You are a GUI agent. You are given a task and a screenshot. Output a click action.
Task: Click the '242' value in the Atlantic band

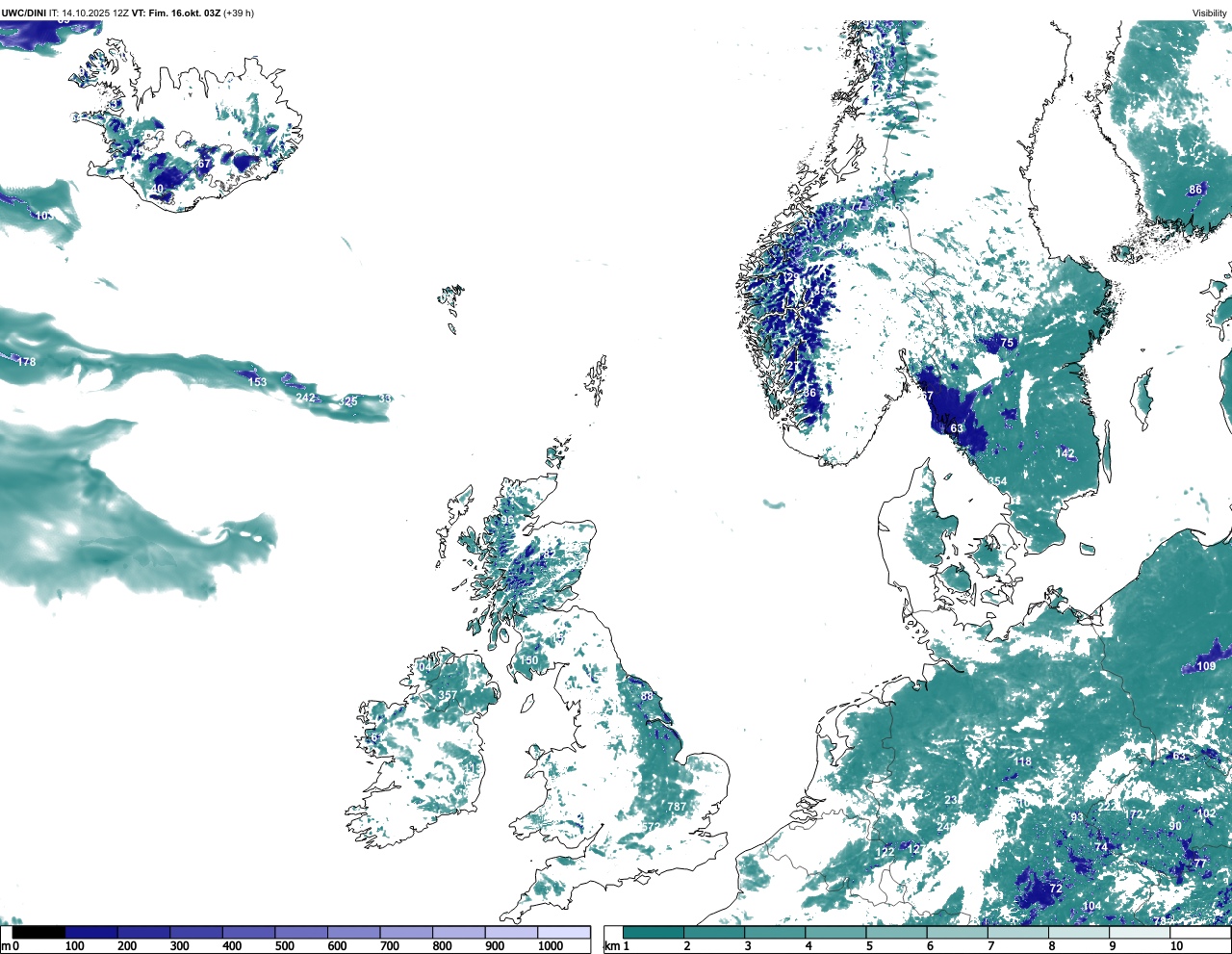[x=305, y=398]
